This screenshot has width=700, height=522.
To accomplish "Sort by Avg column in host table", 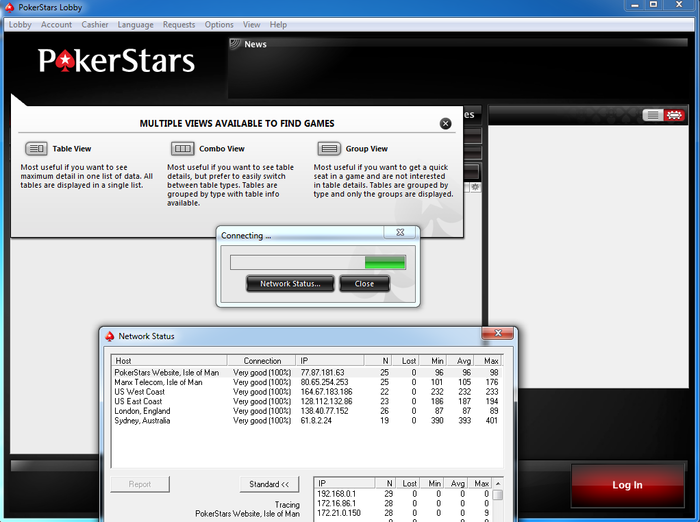I will click(460, 360).
